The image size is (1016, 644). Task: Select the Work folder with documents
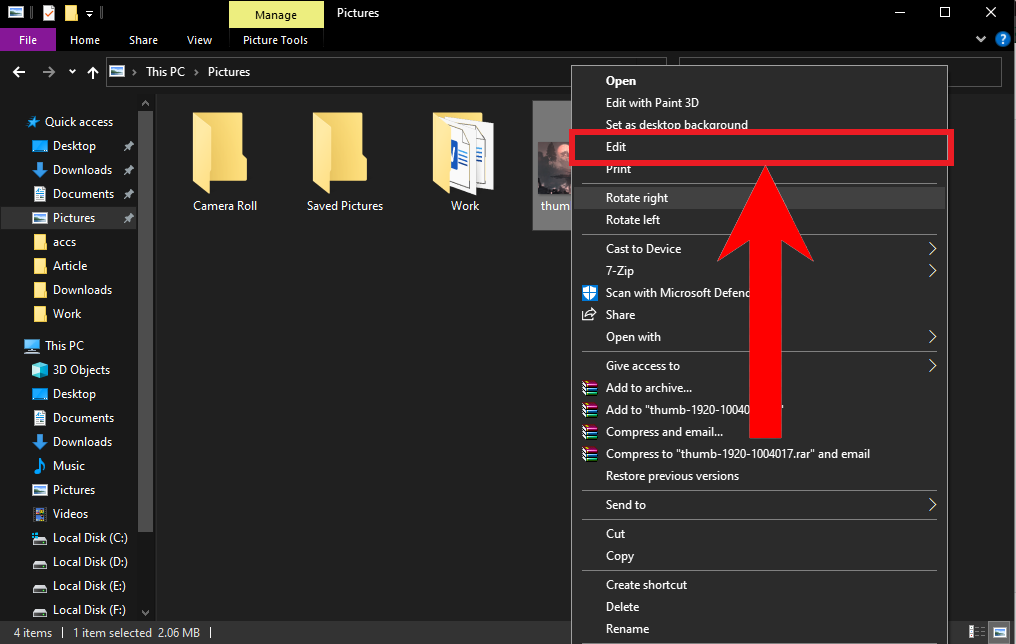pyautogui.click(x=463, y=153)
